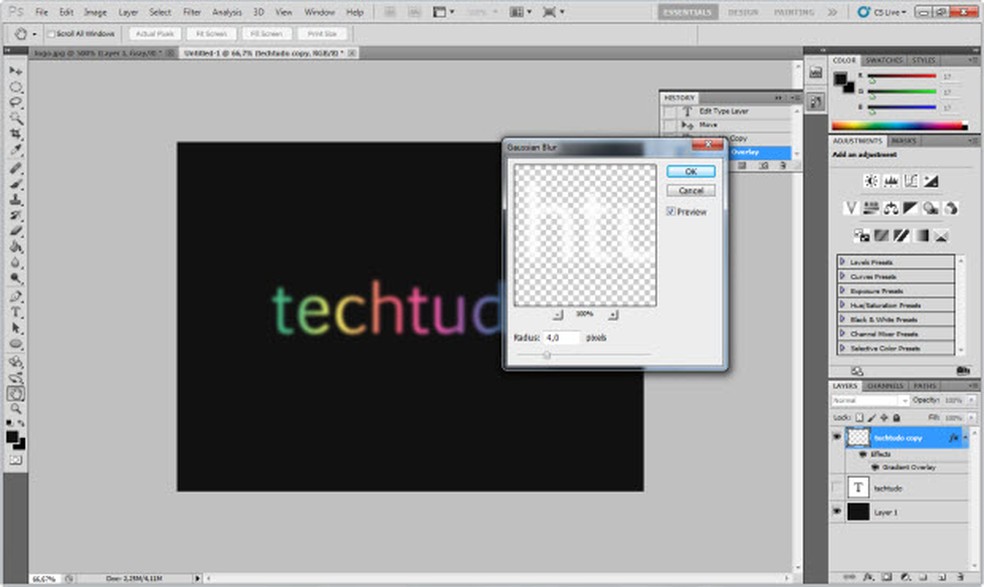Switch to the Channels tab

885,386
